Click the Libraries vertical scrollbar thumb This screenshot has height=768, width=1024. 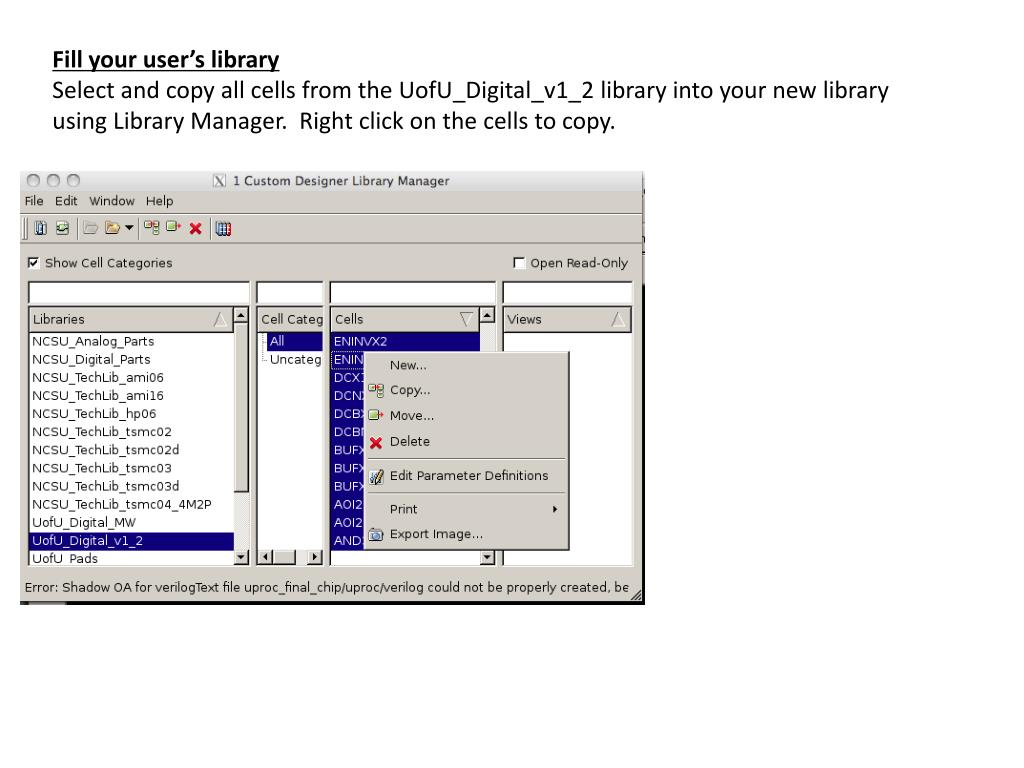tap(241, 408)
